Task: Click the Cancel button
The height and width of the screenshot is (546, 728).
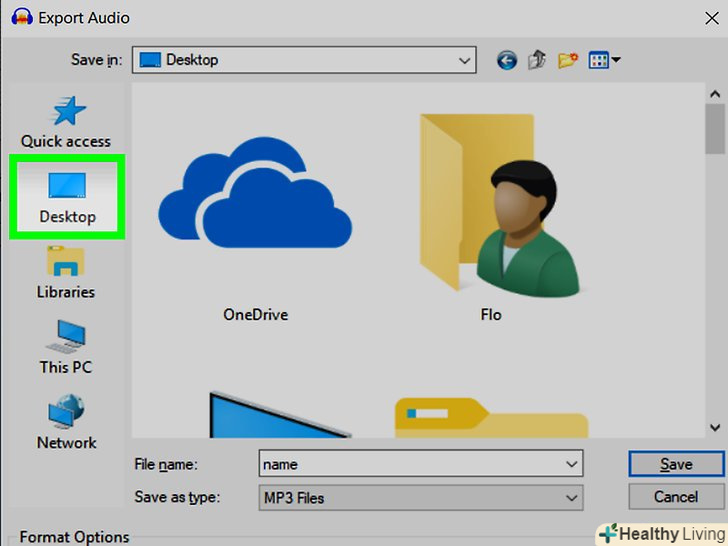Action: 676,497
